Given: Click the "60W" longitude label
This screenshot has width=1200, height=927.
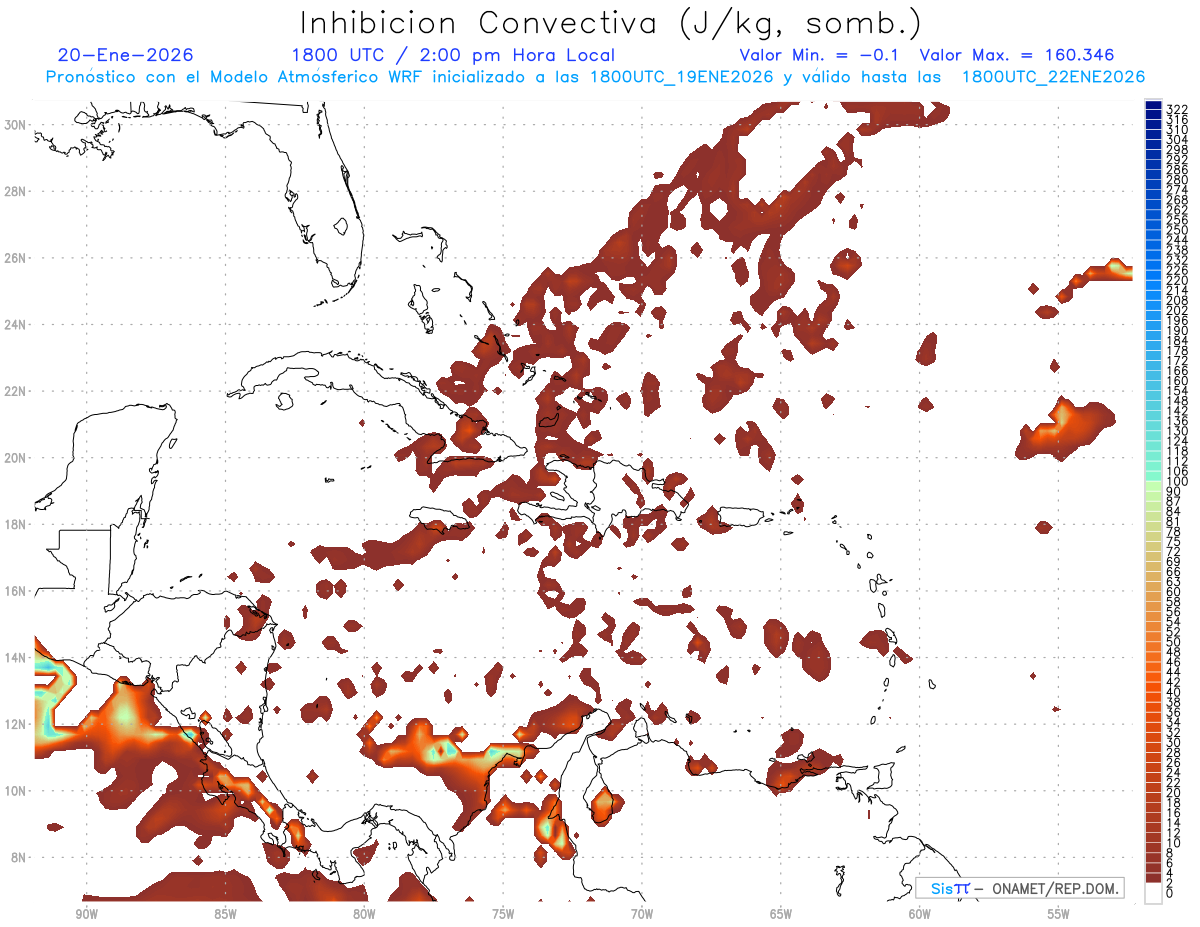Looking at the screenshot, I should coord(920,914).
